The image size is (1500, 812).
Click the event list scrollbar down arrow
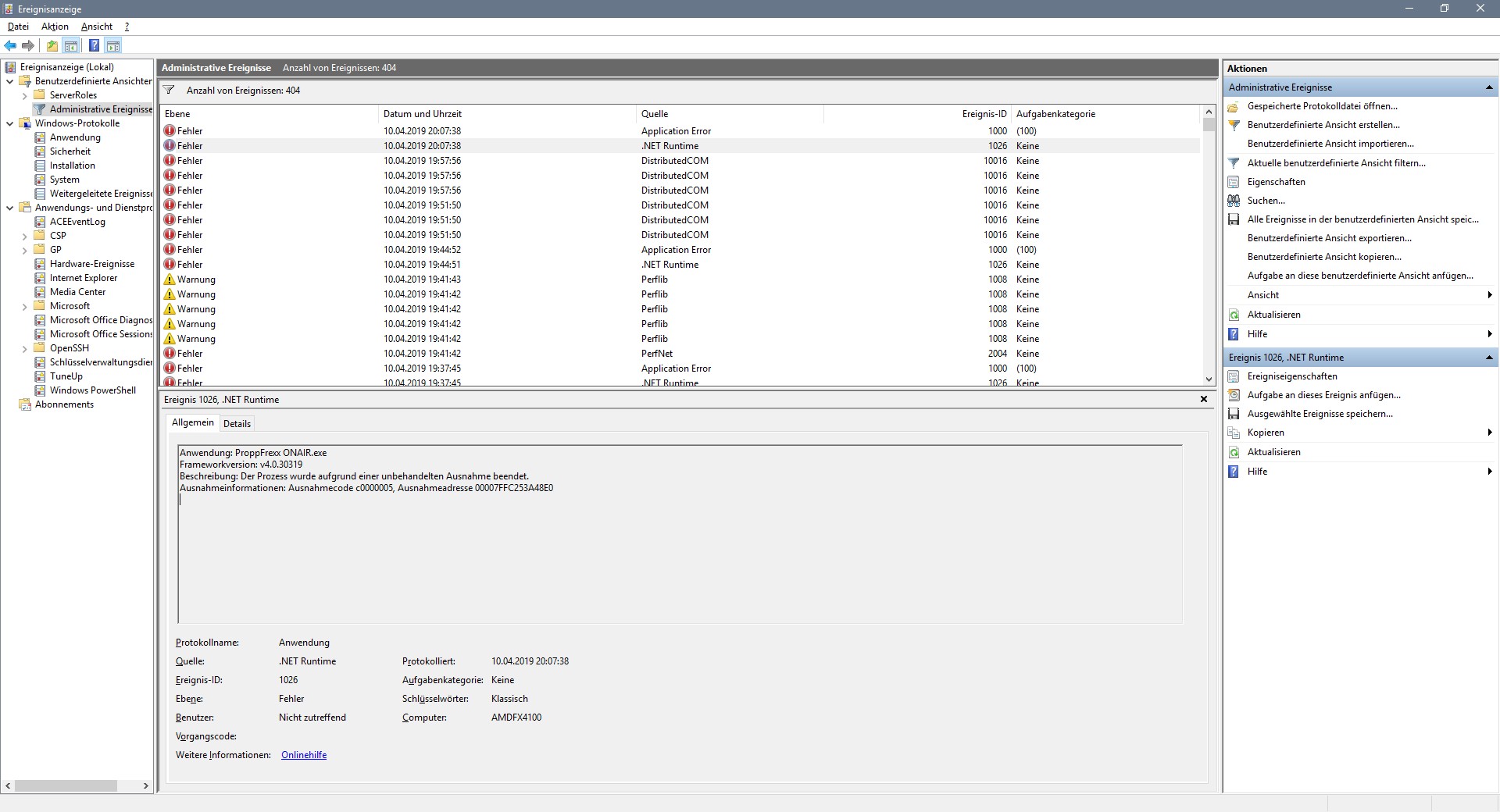(1209, 379)
